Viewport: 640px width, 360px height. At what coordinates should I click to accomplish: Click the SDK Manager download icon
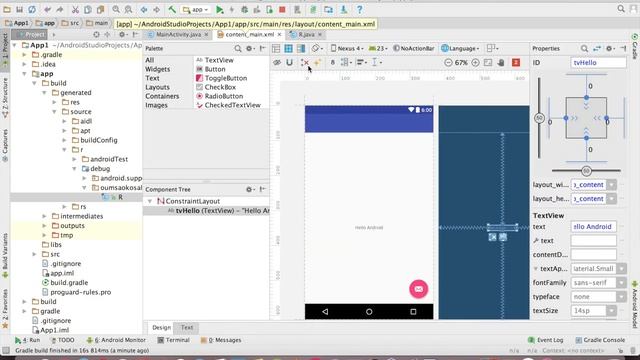pos(344,9)
